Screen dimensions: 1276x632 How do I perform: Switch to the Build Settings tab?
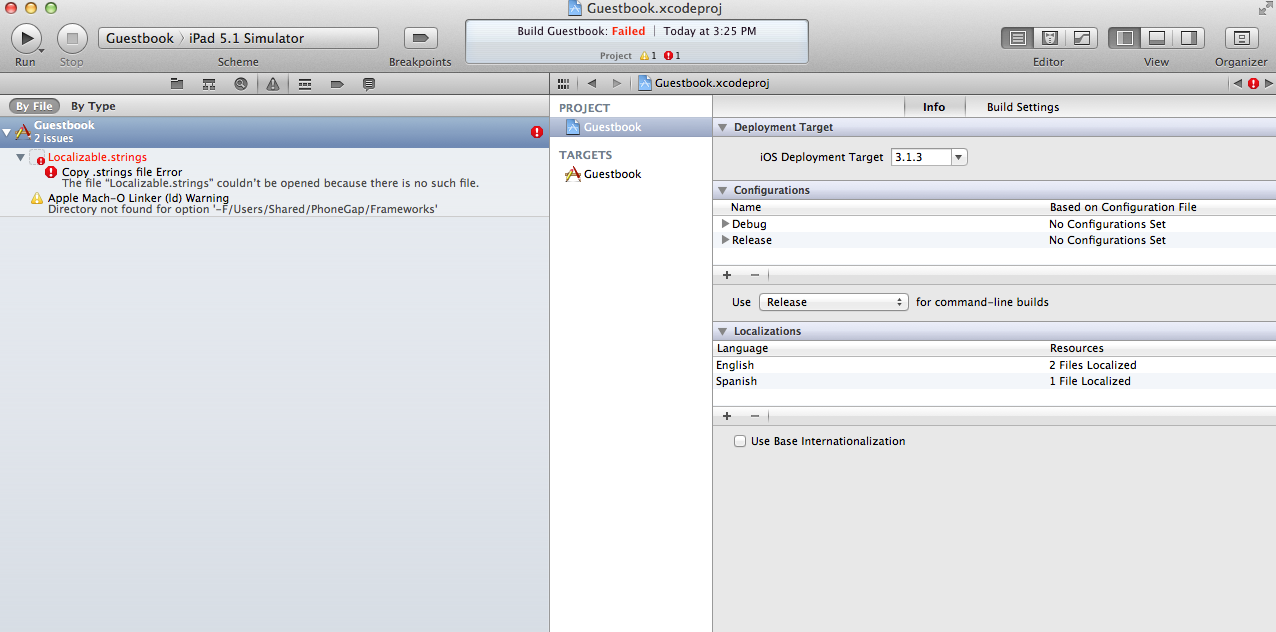pos(1022,107)
